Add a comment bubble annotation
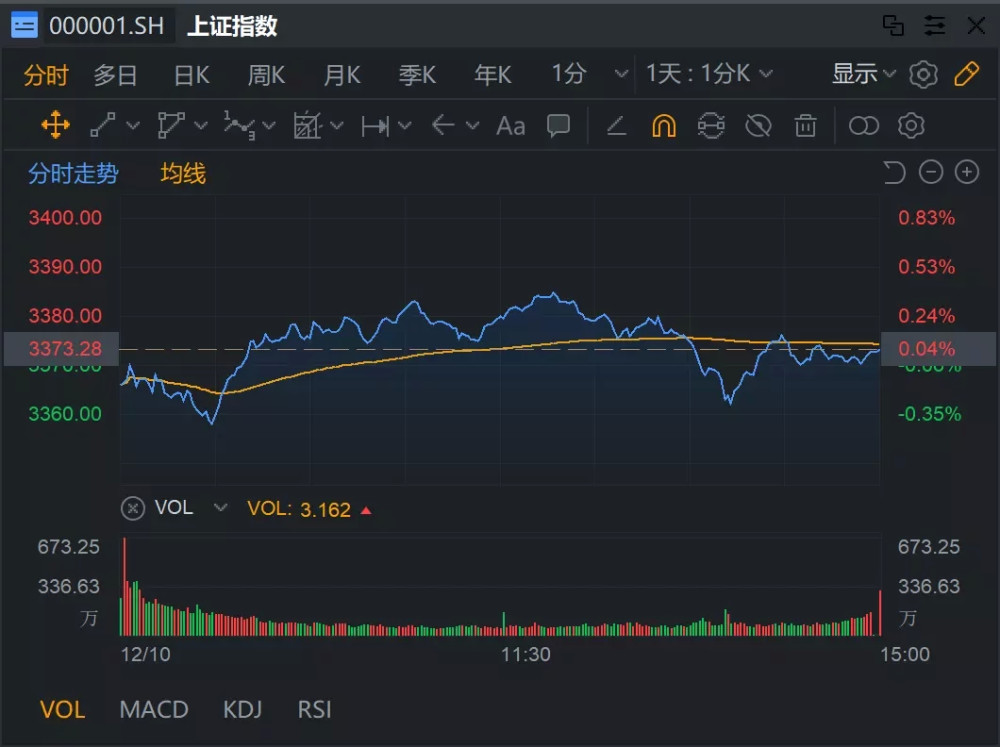This screenshot has height=747, width=1000. coord(558,125)
